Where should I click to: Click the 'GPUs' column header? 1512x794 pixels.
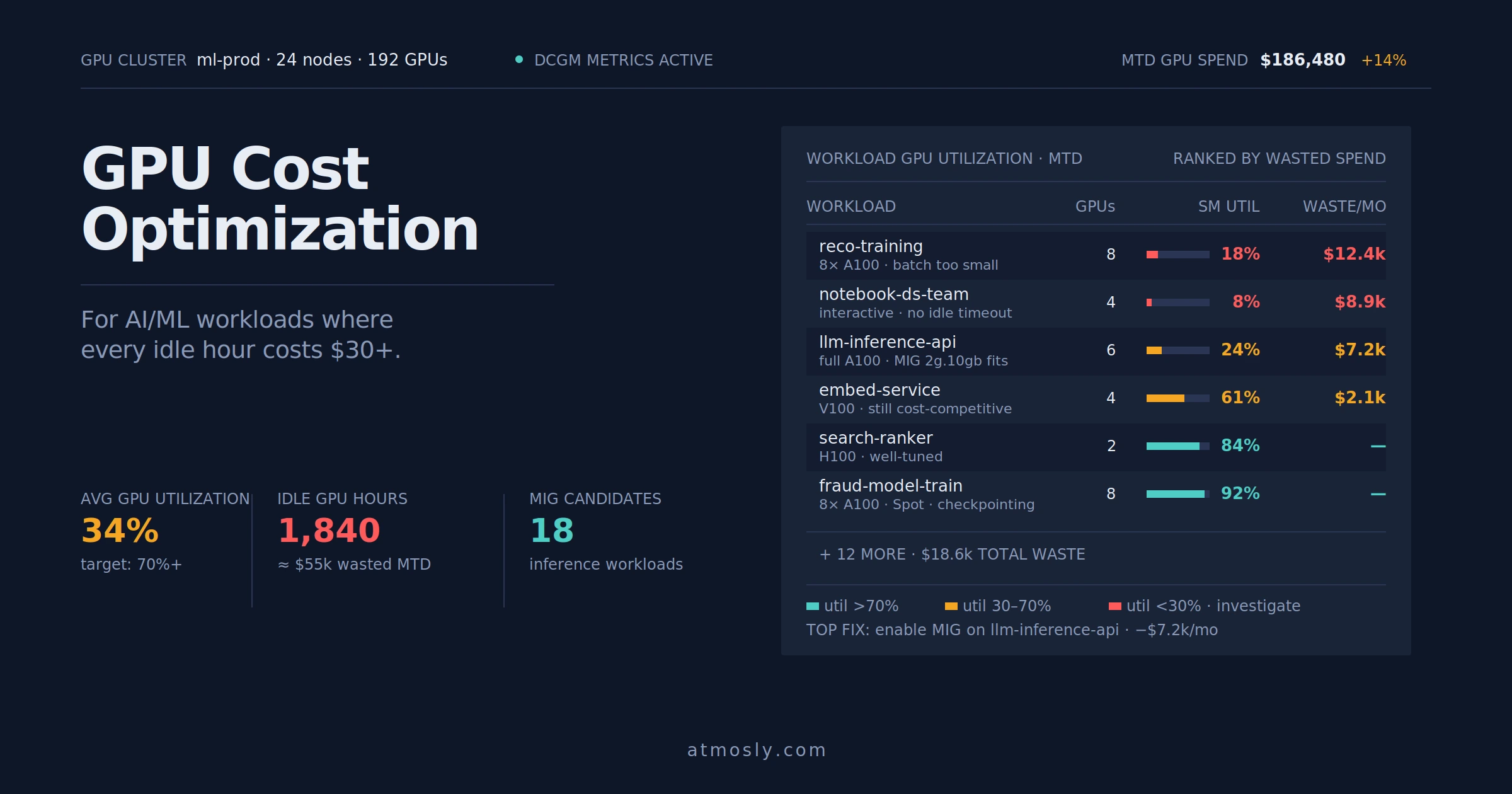tap(1095, 207)
